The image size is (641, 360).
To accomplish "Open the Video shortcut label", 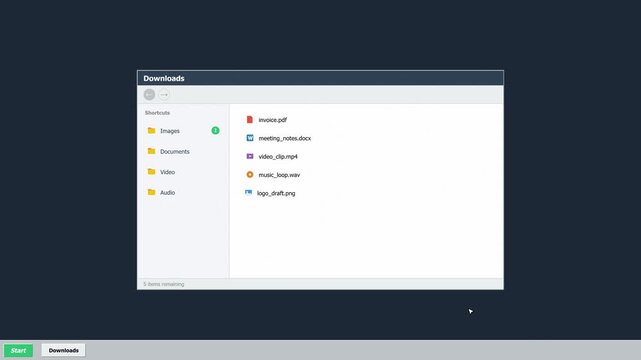I will [x=167, y=172].
